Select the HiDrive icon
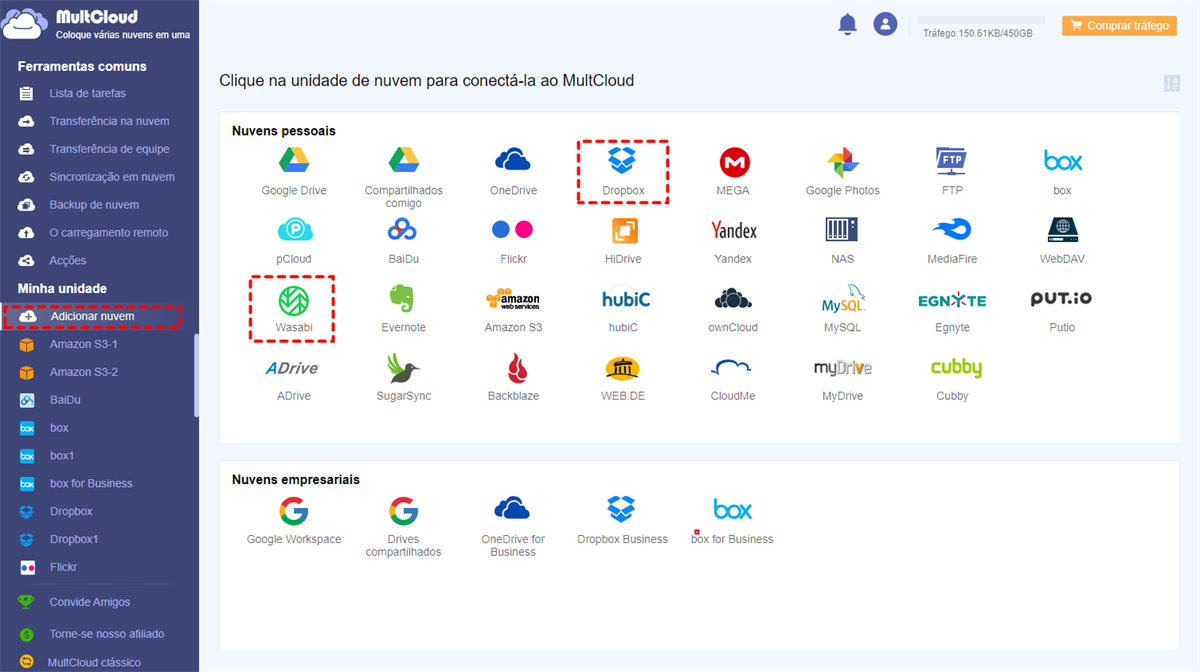Screen dimensions: 1200x672 pyautogui.click(x=625, y=231)
